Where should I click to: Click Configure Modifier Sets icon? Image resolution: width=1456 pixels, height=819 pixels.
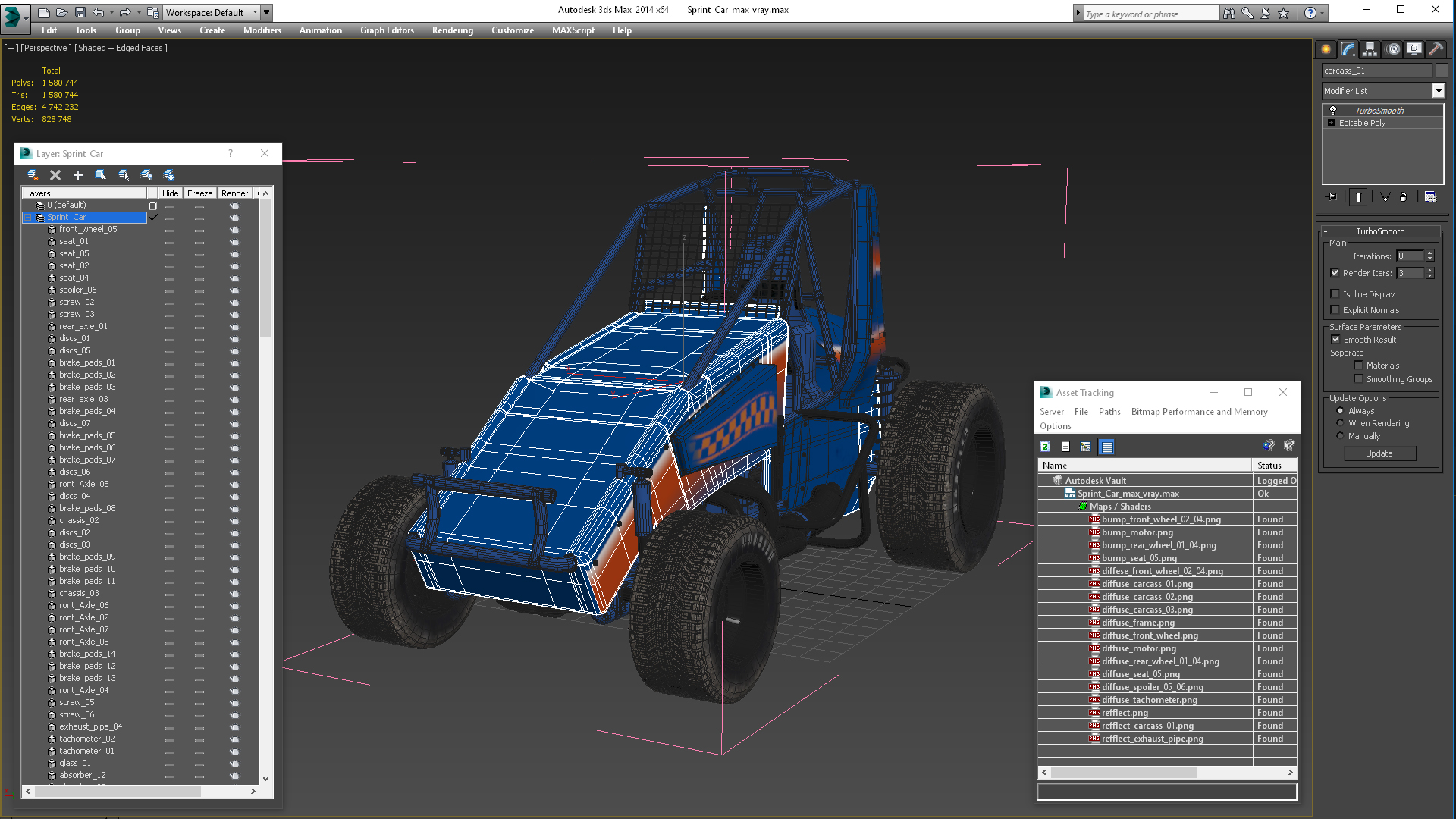pos(1430,197)
